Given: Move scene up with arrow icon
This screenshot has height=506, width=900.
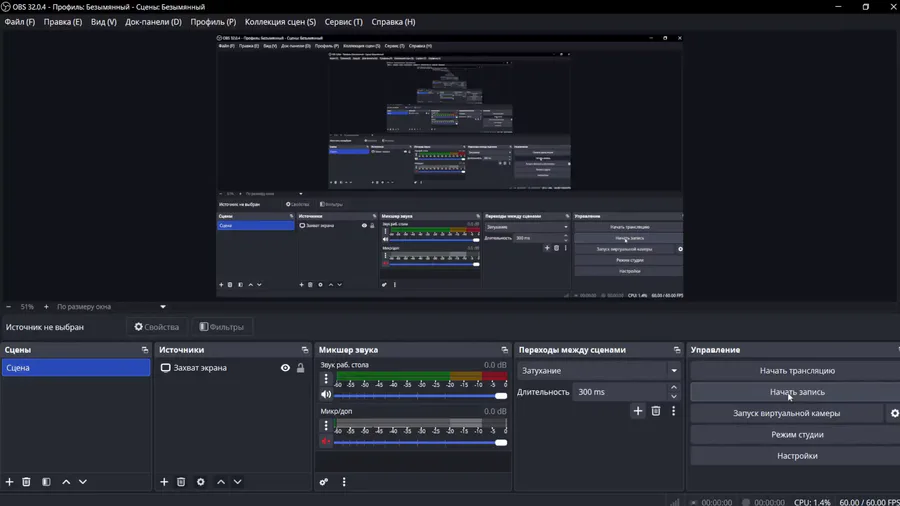Looking at the screenshot, I should 66,482.
